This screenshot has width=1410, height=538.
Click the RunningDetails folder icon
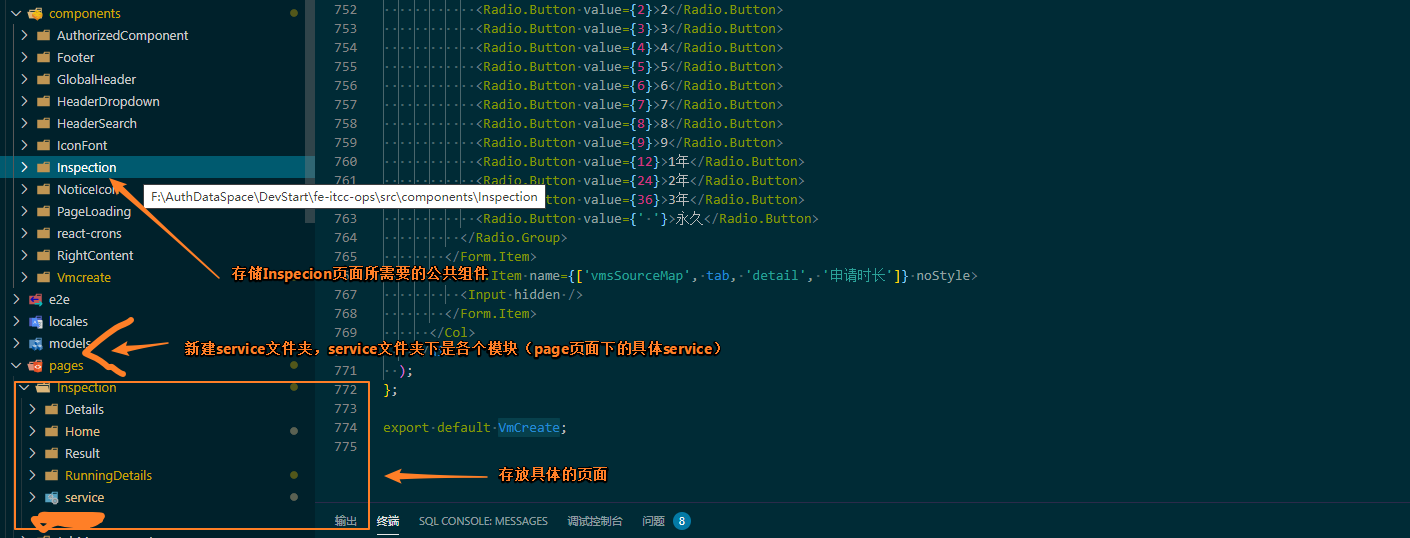pos(52,475)
